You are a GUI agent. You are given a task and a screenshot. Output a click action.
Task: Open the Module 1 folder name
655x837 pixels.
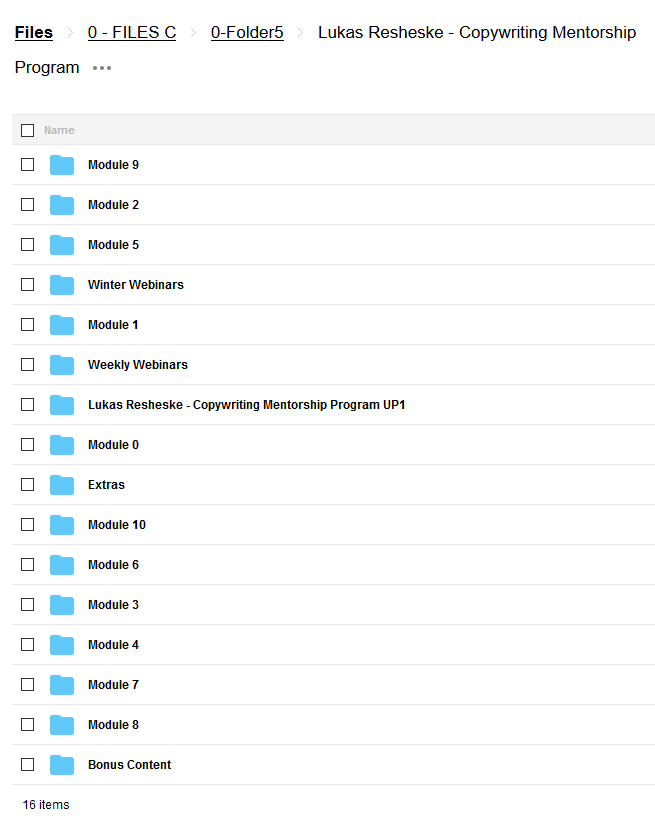[x=113, y=325]
